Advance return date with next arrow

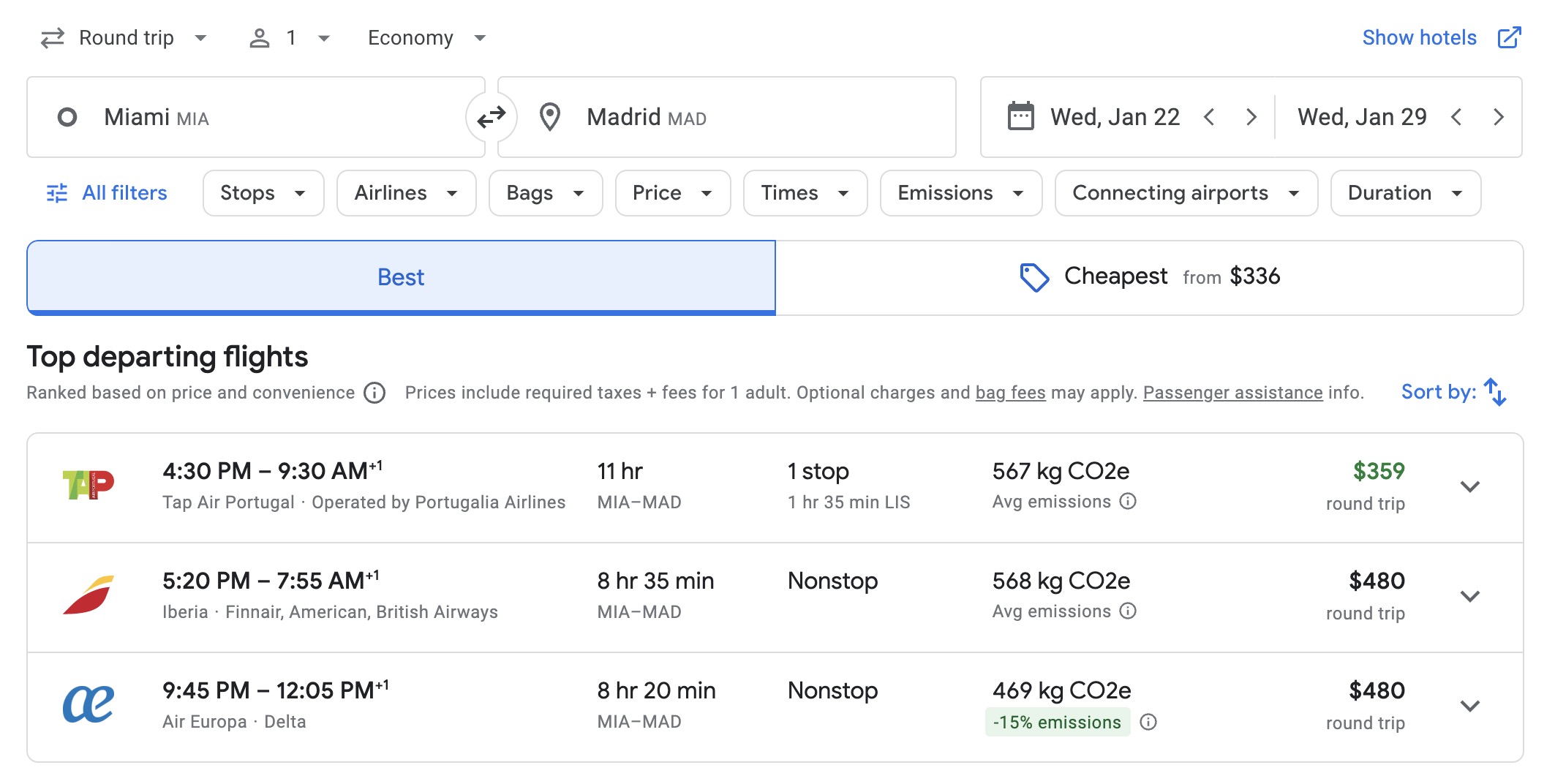pos(1499,116)
